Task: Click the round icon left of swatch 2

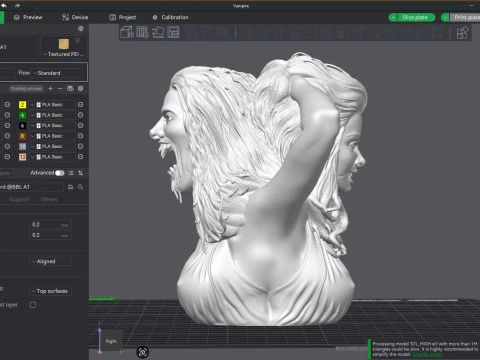Action: [x=7, y=104]
